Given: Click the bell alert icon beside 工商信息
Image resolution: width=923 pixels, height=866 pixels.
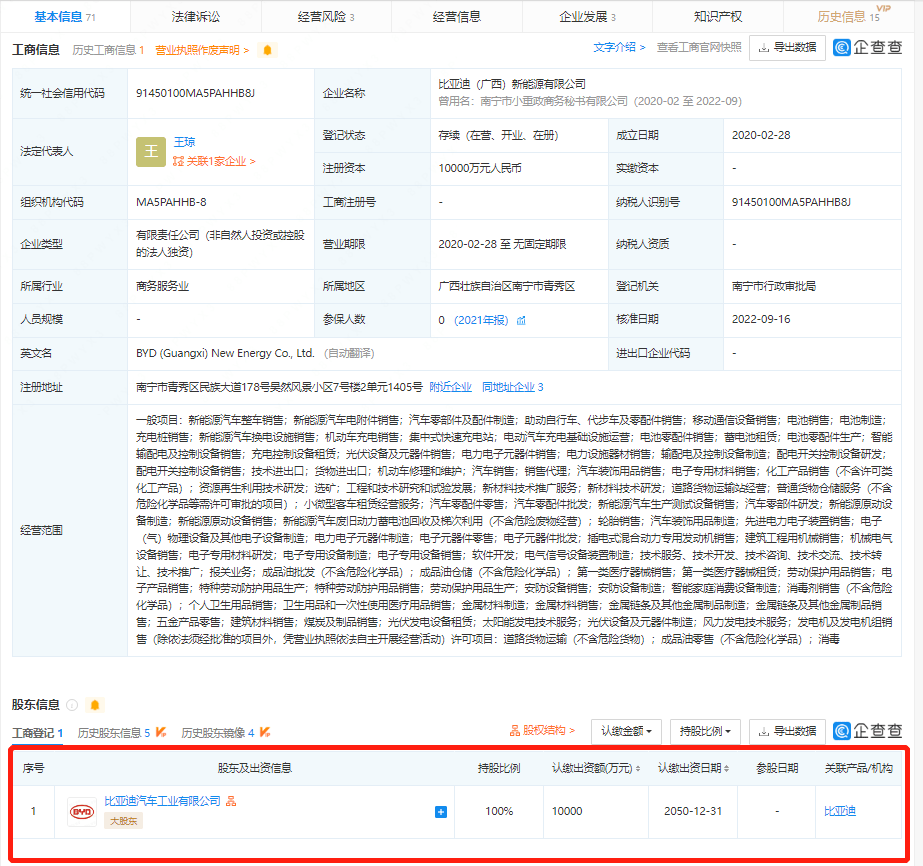Looking at the screenshot, I should click(x=267, y=50).
